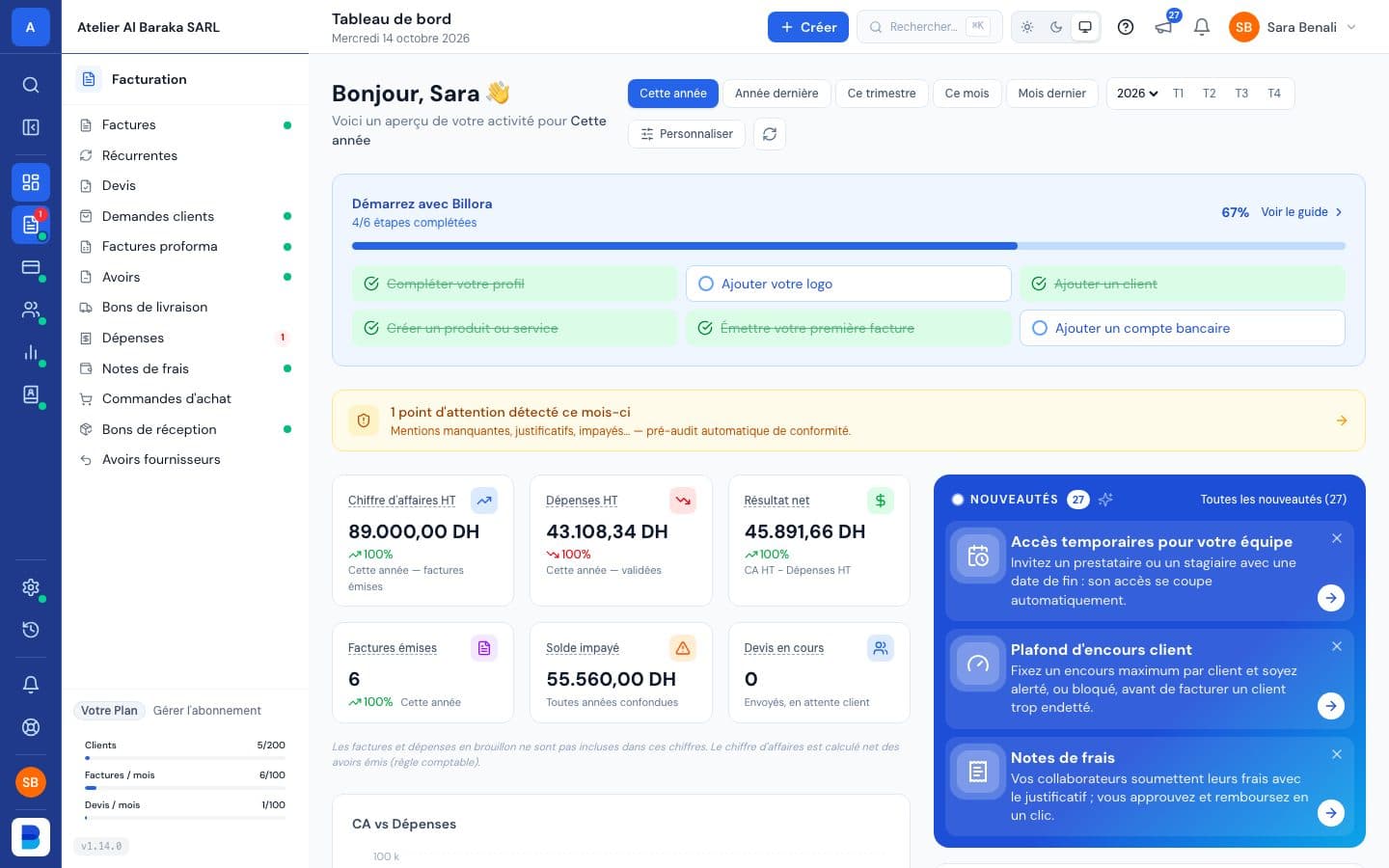This screenshot has width=1389, height=868.
Task: Open settings gear in left rail
Action: [31, 587]
